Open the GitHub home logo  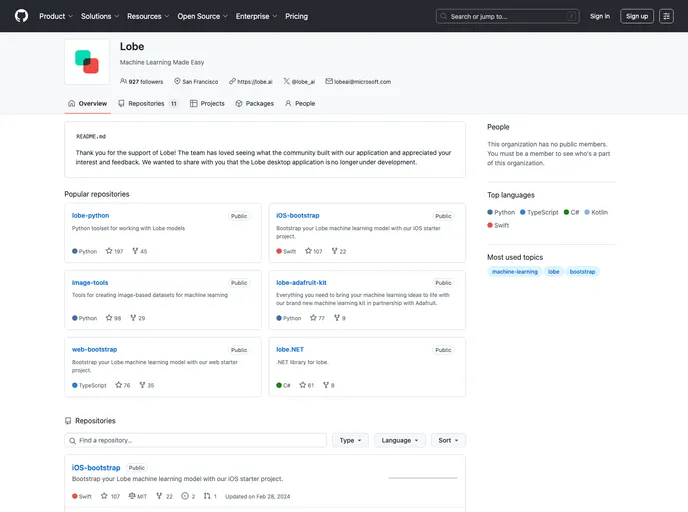[x=21, y=16]
